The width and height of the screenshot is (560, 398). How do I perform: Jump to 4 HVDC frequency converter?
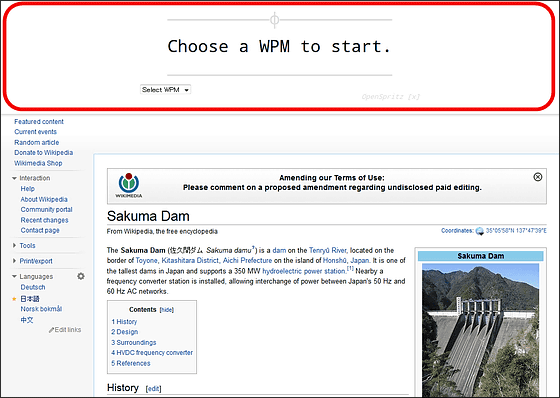[x=152, y=353]
